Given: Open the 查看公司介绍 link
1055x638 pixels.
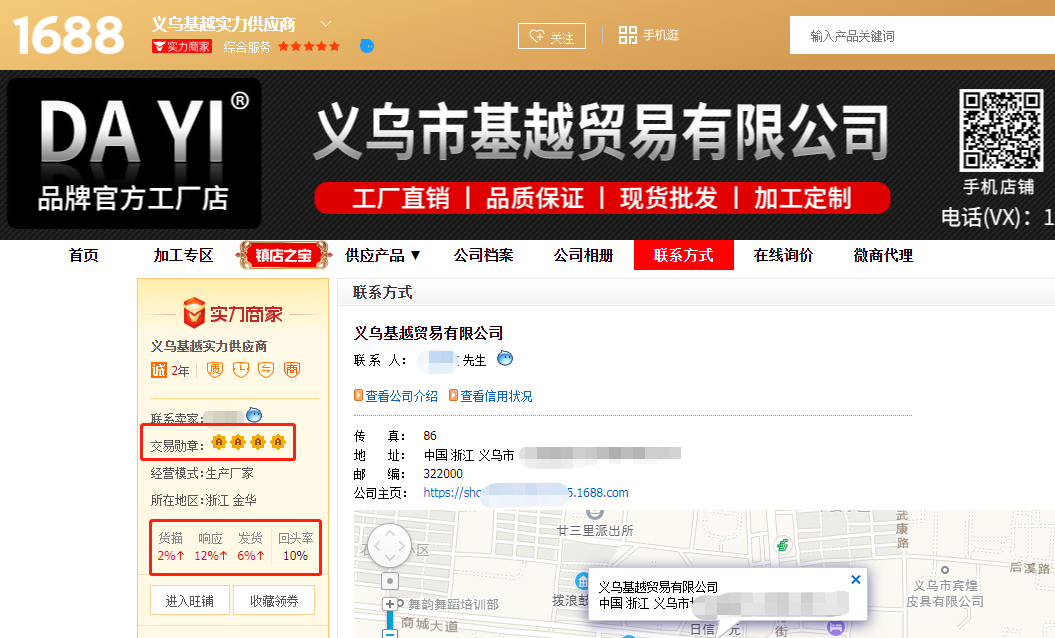Looking at the screenshot, I should 401,396.
